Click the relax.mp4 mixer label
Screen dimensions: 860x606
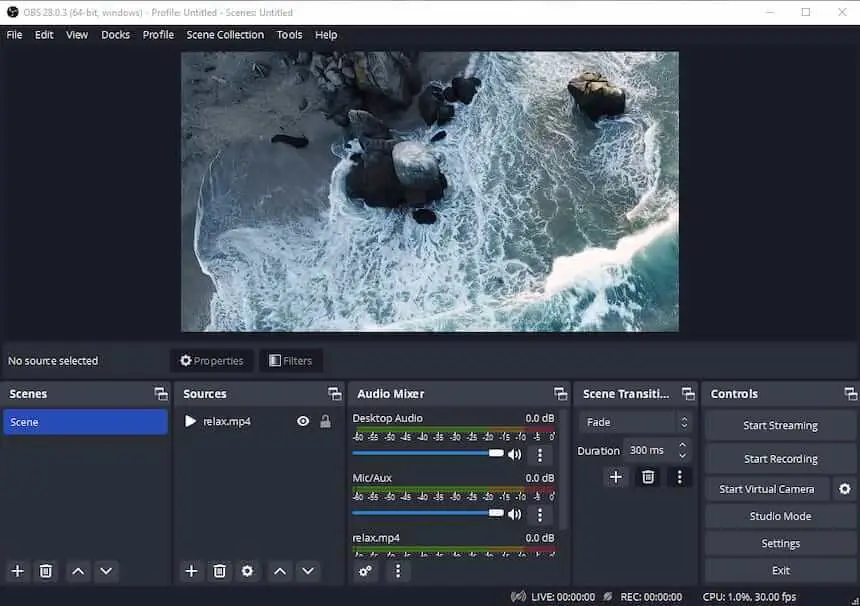coord(376,538)
